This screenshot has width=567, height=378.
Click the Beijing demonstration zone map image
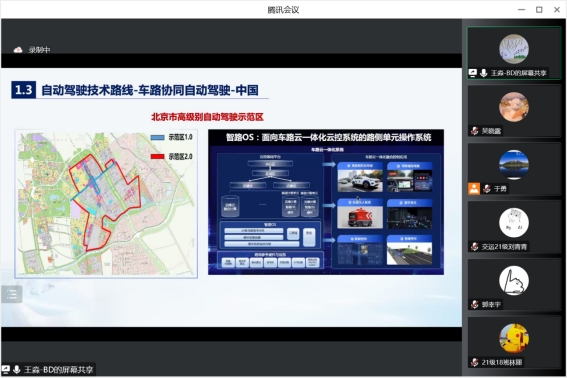coord(106,204)
